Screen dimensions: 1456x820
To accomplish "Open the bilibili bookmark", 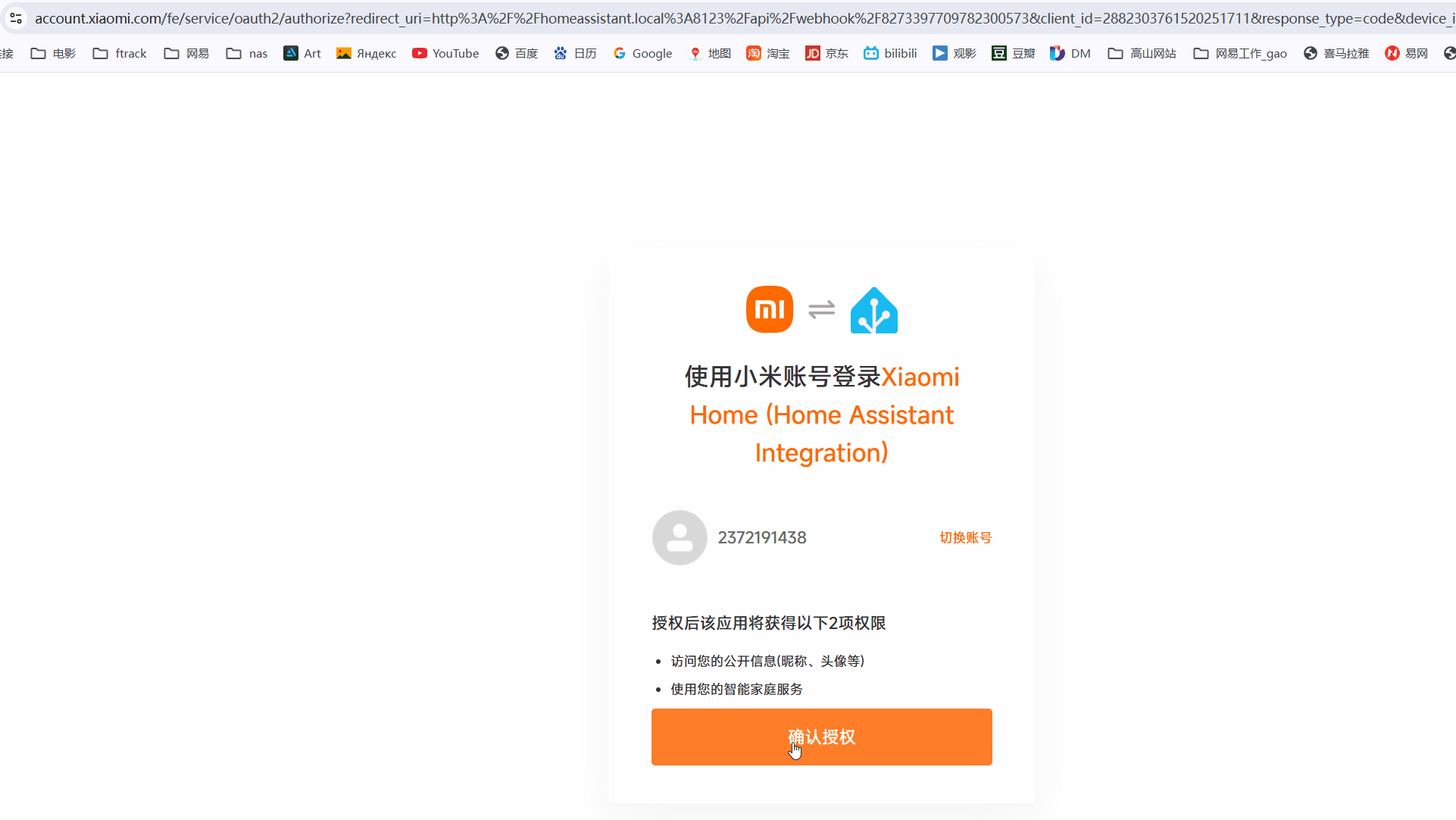I will (x=890, y=53).
